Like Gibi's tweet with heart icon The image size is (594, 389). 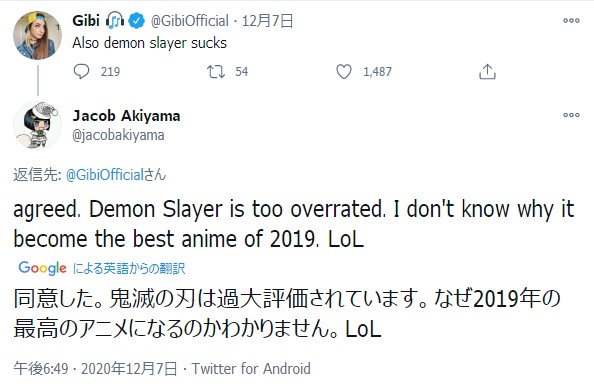coord(344,72)
